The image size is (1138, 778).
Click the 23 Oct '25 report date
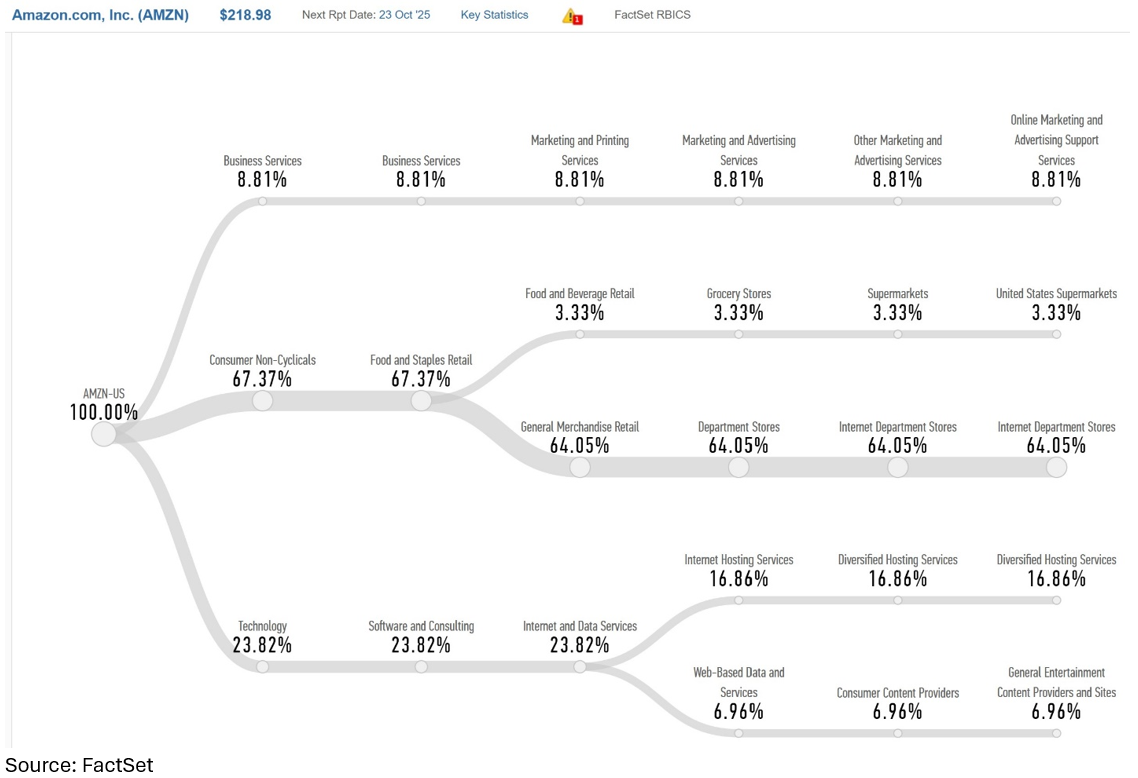[404, 15]
